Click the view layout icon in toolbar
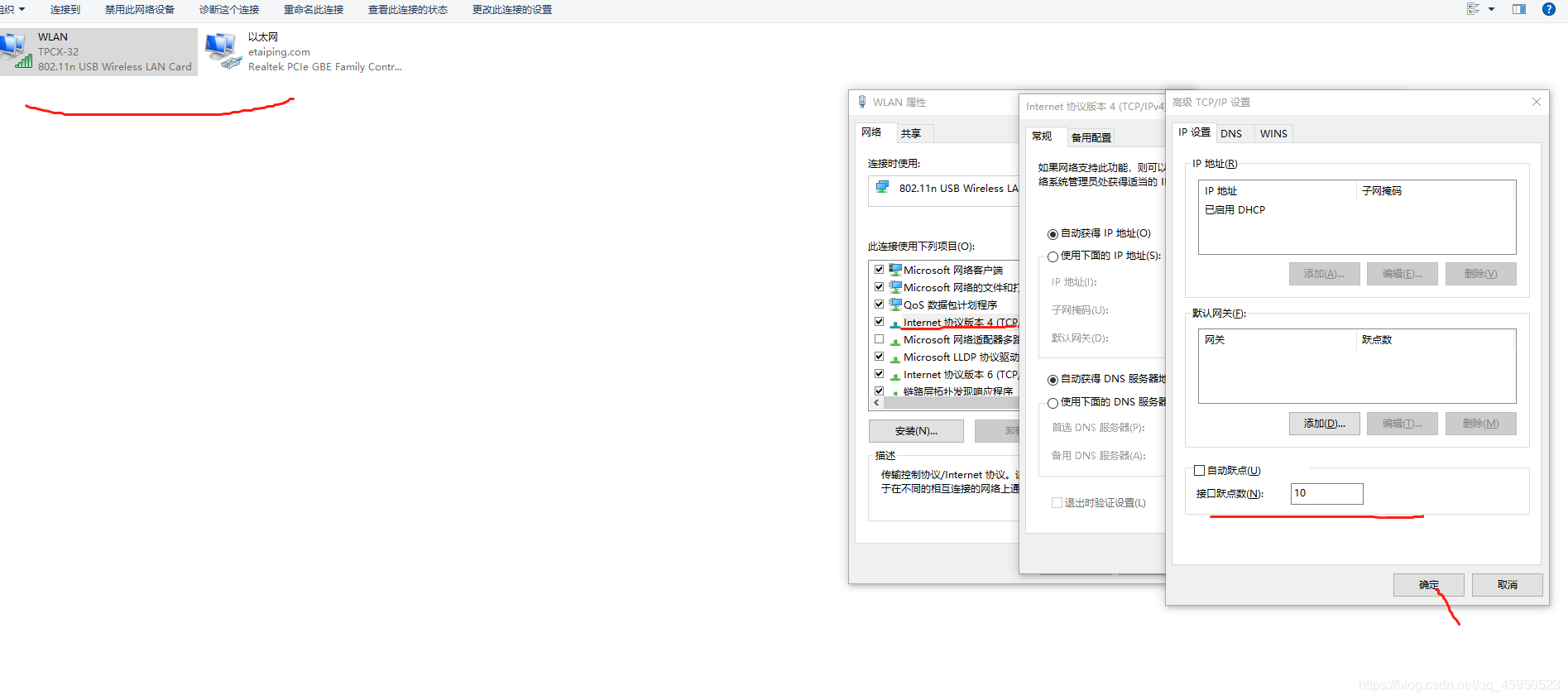The image size is (1568, 700). coord(1473,9)
